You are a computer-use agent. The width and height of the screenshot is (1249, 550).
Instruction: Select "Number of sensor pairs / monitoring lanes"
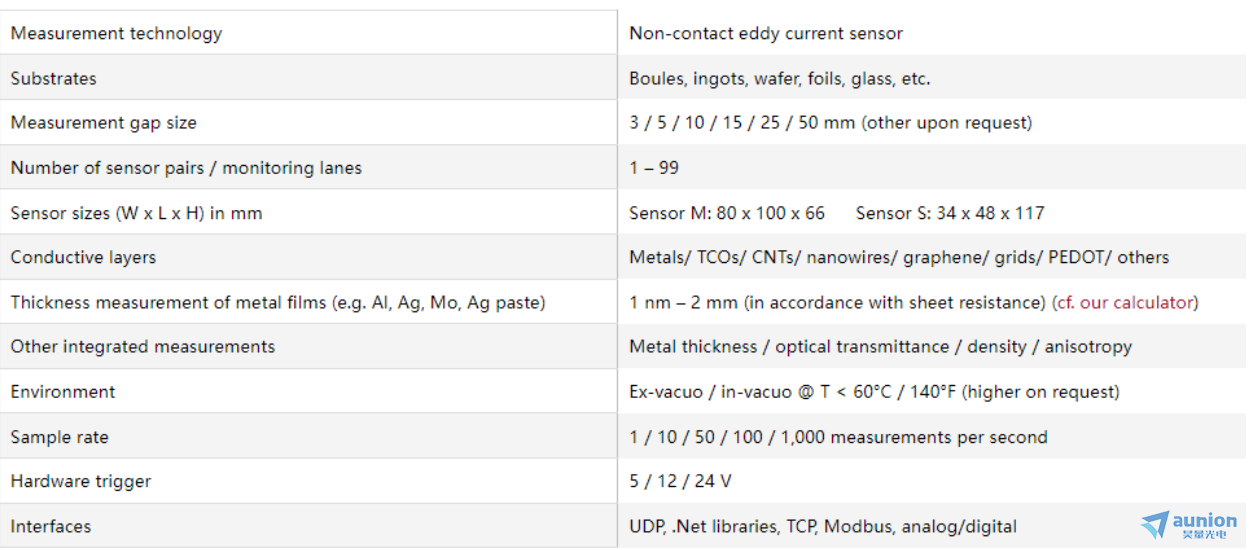(x=186, y=168)
